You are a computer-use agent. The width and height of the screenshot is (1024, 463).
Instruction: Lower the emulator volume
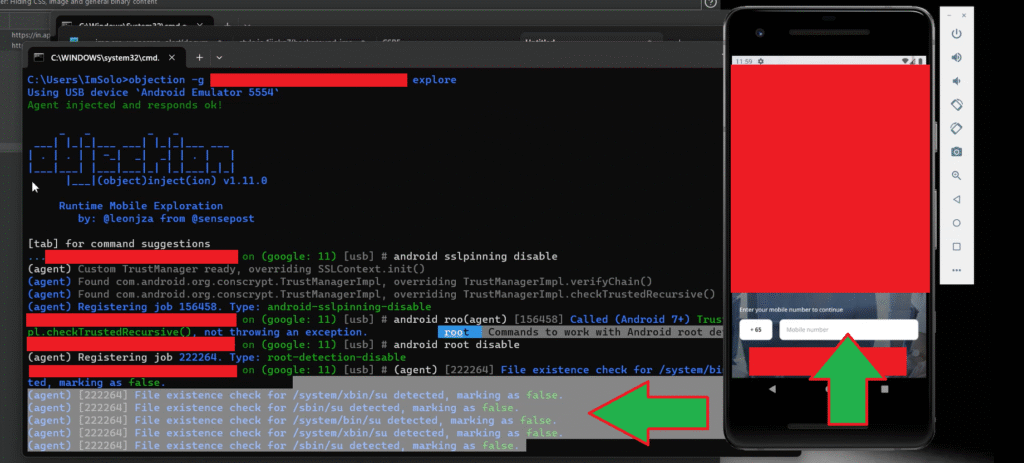956,81
